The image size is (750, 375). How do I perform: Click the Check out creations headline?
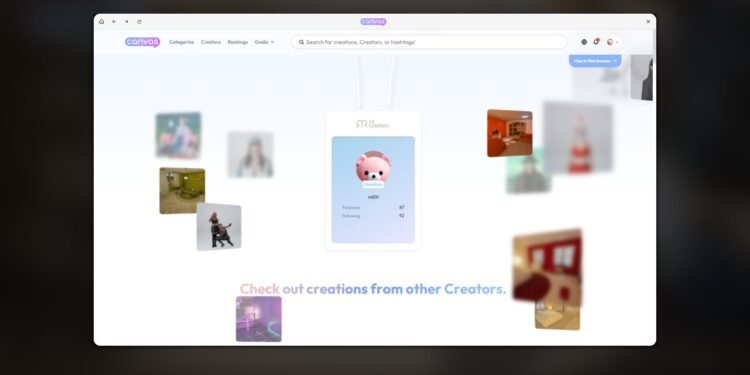[x=373, y=289]
